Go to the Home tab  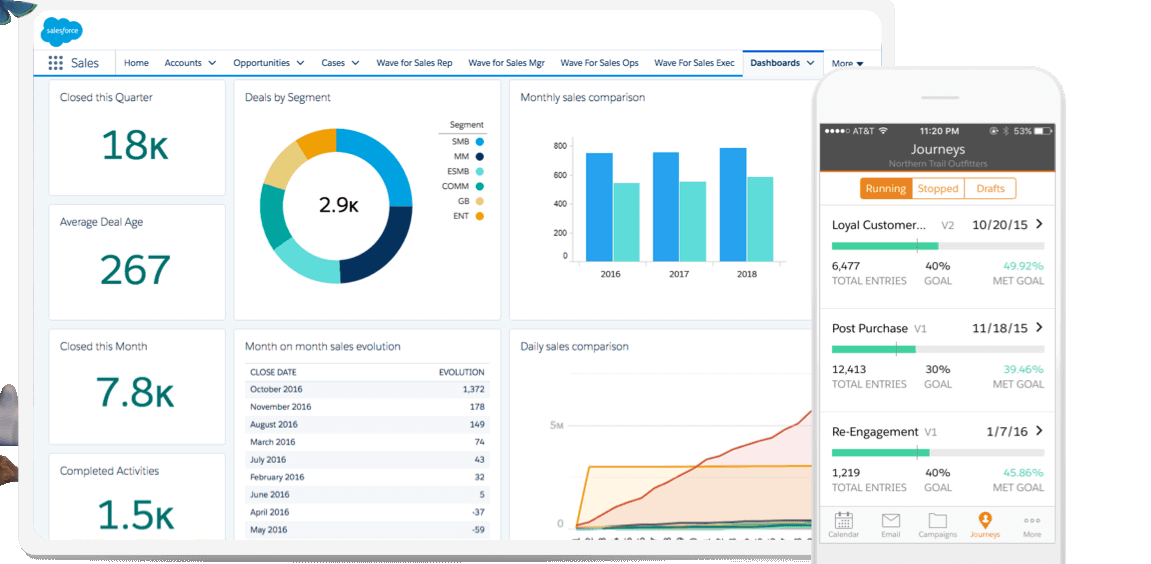(136, 63)
